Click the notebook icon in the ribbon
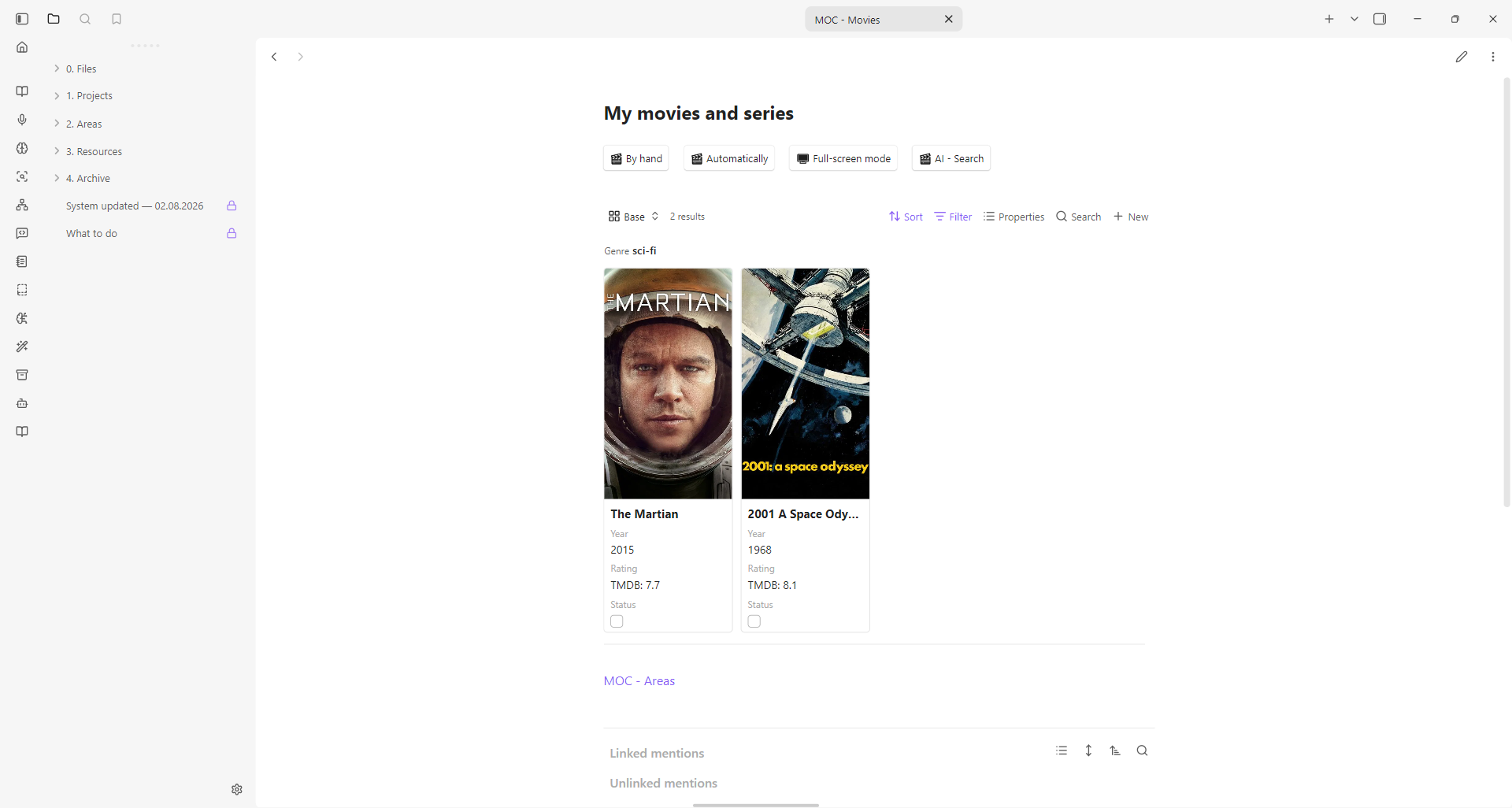 click(22, 261)
